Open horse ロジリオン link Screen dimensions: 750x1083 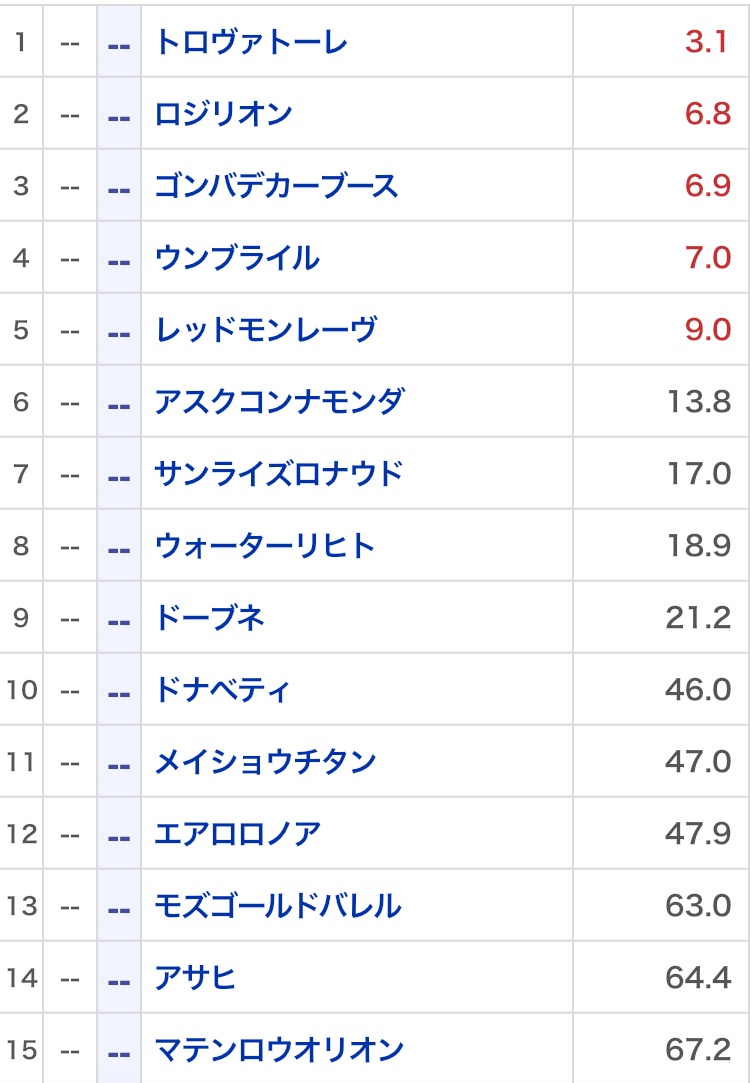pyautogui.click(x=223, y=114)
